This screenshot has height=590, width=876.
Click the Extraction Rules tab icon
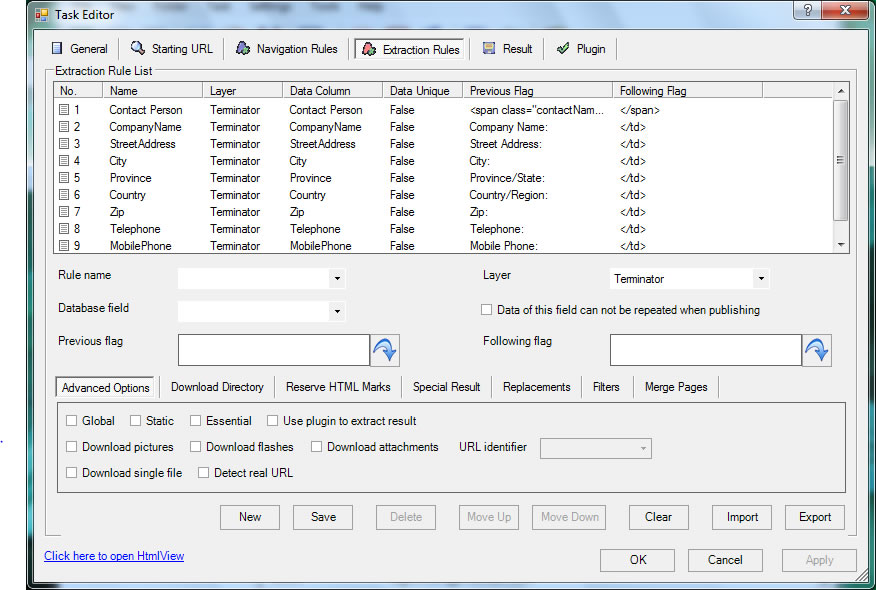369,49
